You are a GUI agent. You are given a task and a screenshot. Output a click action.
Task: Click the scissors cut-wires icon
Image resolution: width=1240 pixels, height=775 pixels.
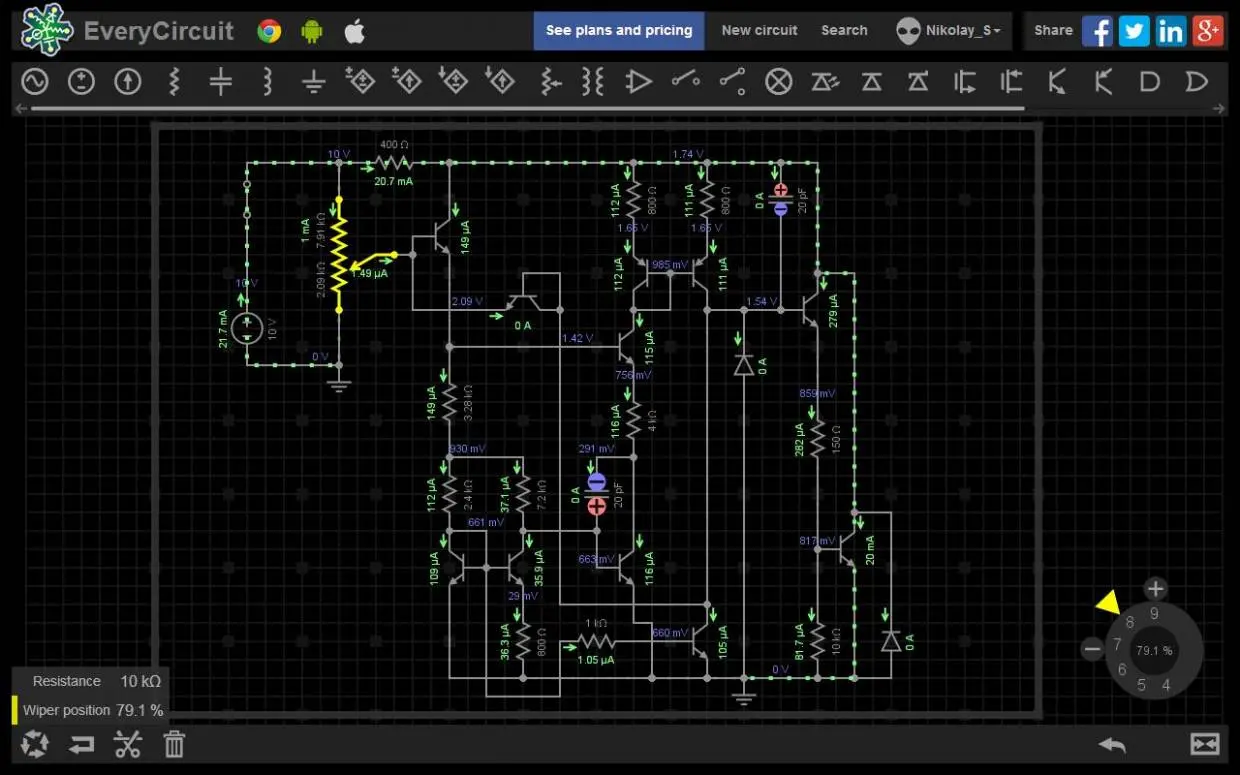coord(128,744)
